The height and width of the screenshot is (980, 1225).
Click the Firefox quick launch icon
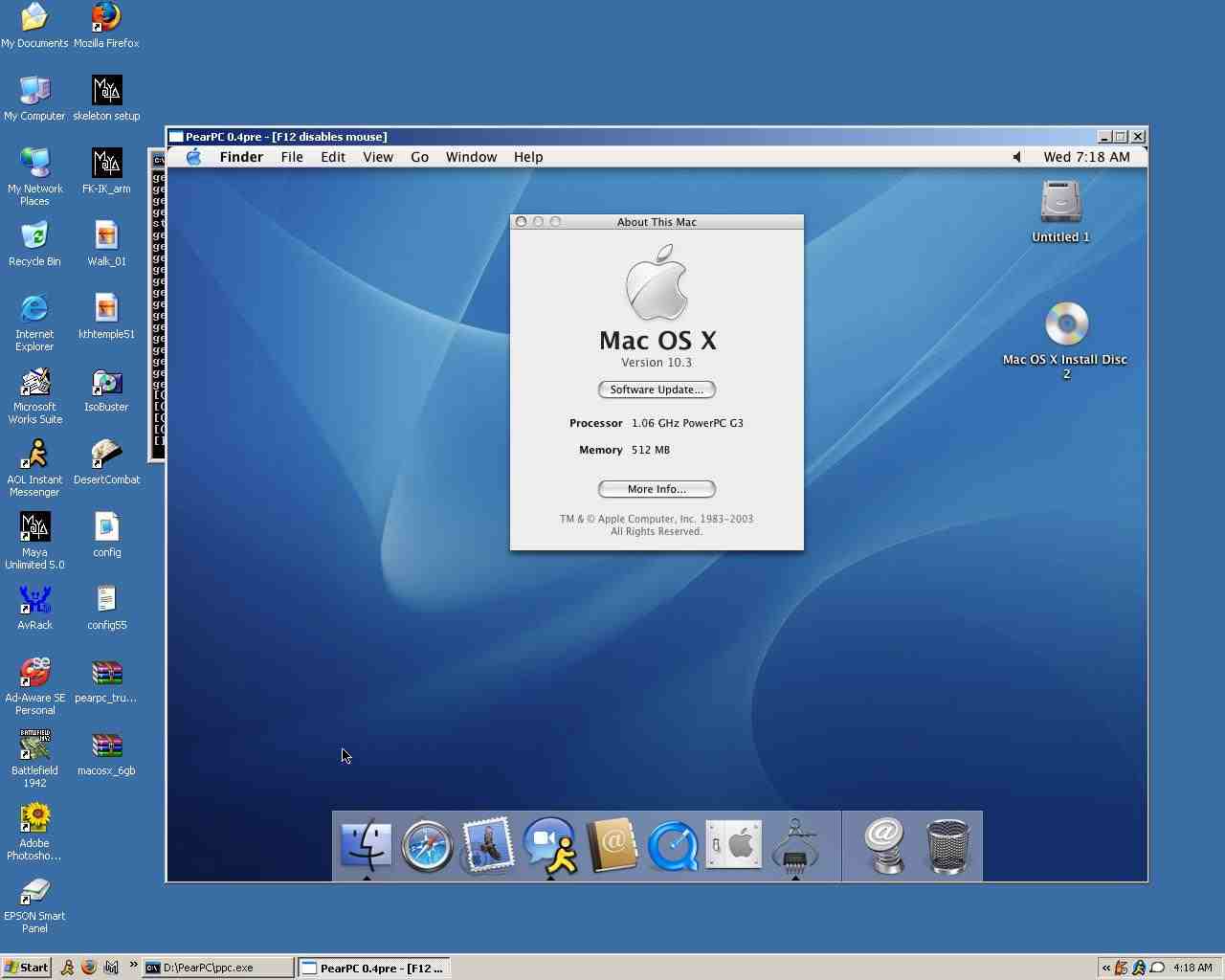89,968
